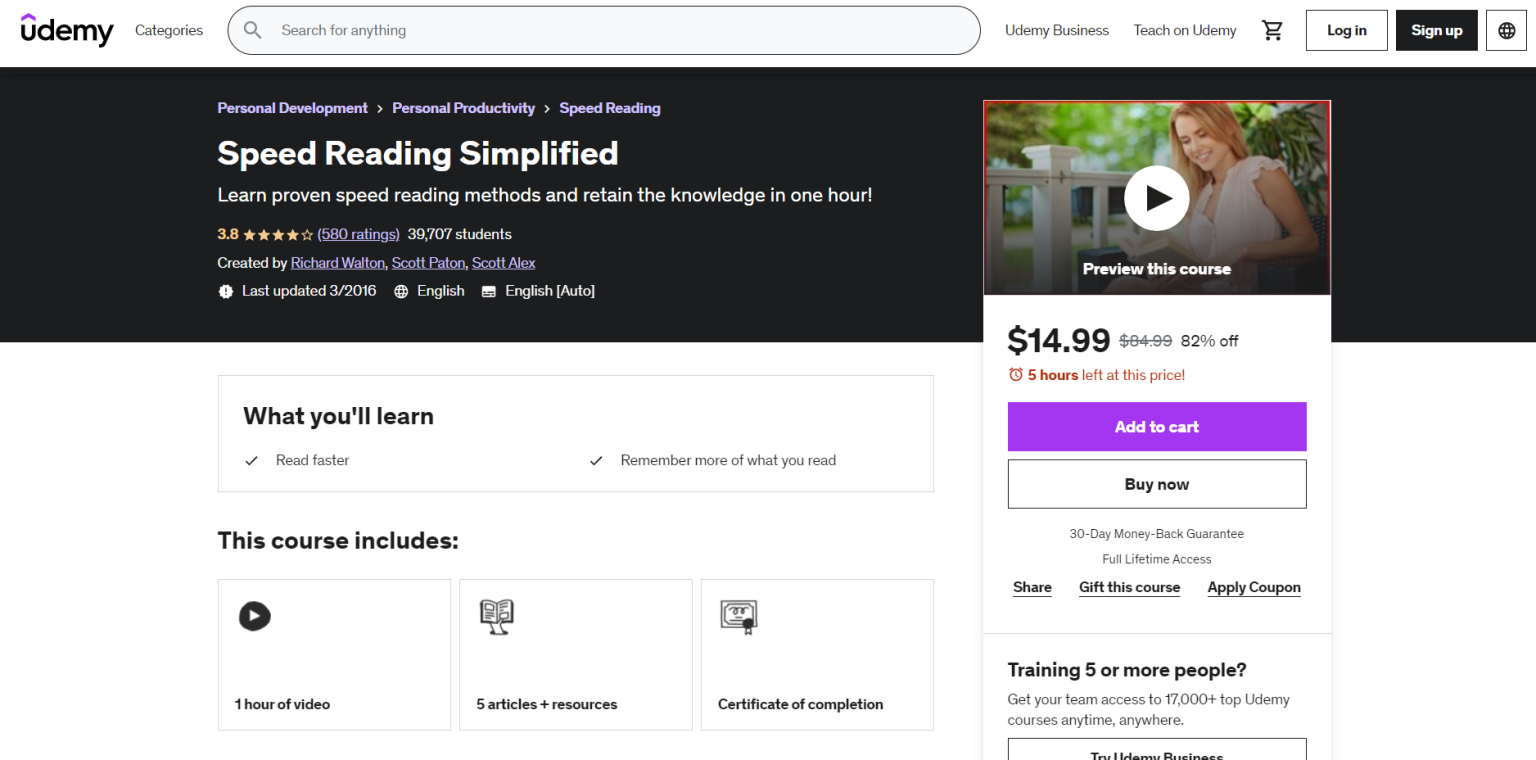This screenshot has height=760, width=1536.
Task: Click the Buy now button
Action: click(x=1156, y=484)
